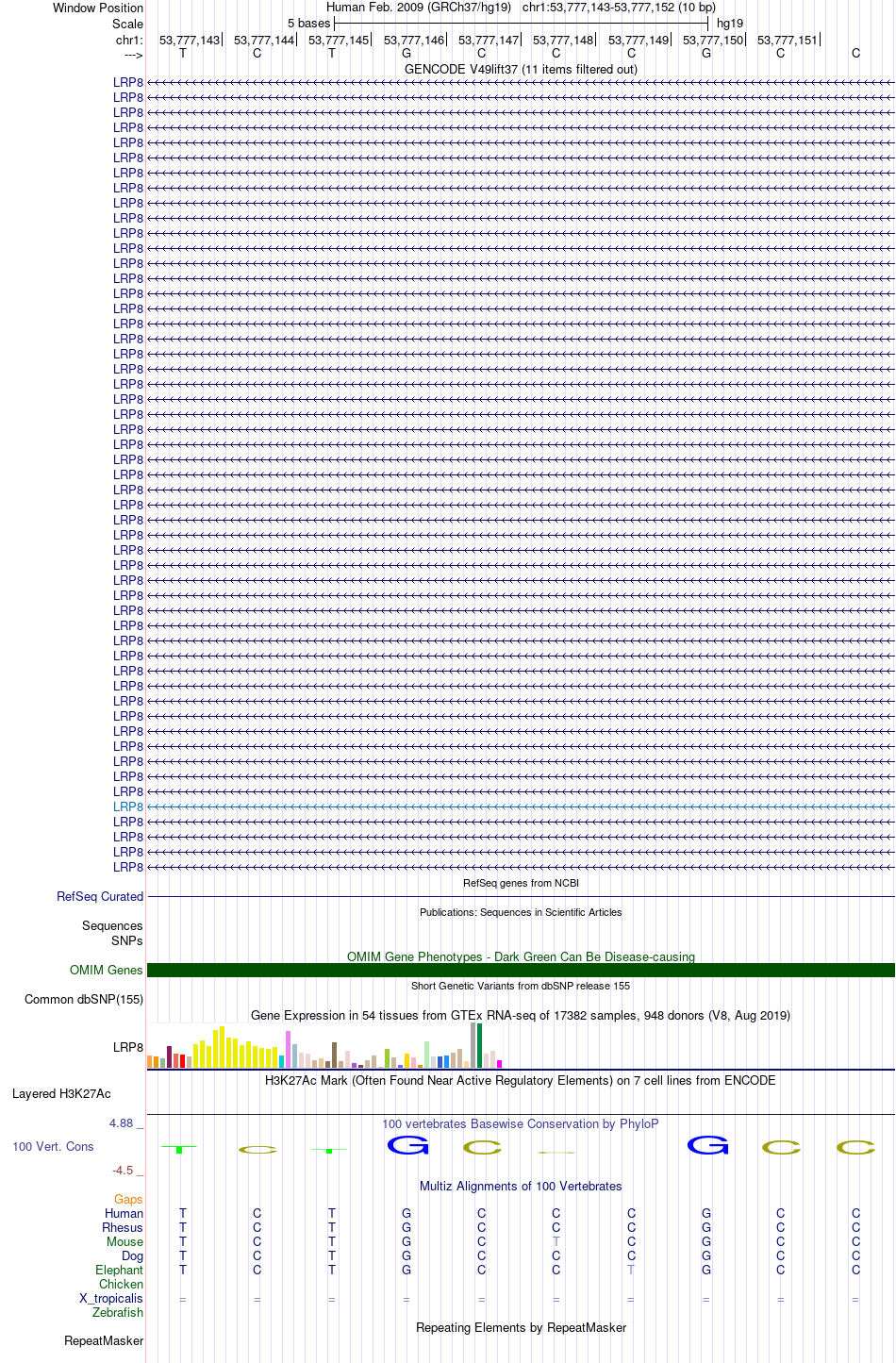The height and width of the screenshot is (1363, 896).
Task: Click the 100 Vert. Cons label
Action: click(x=53, y=1146)
